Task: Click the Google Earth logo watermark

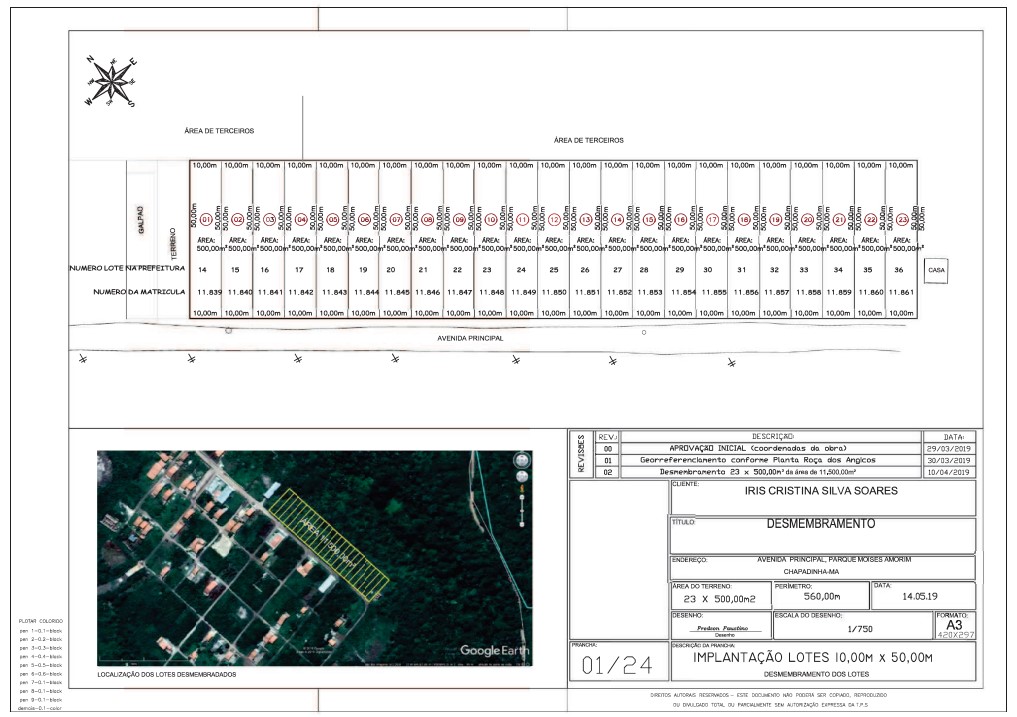Action: tap(495, 651)
